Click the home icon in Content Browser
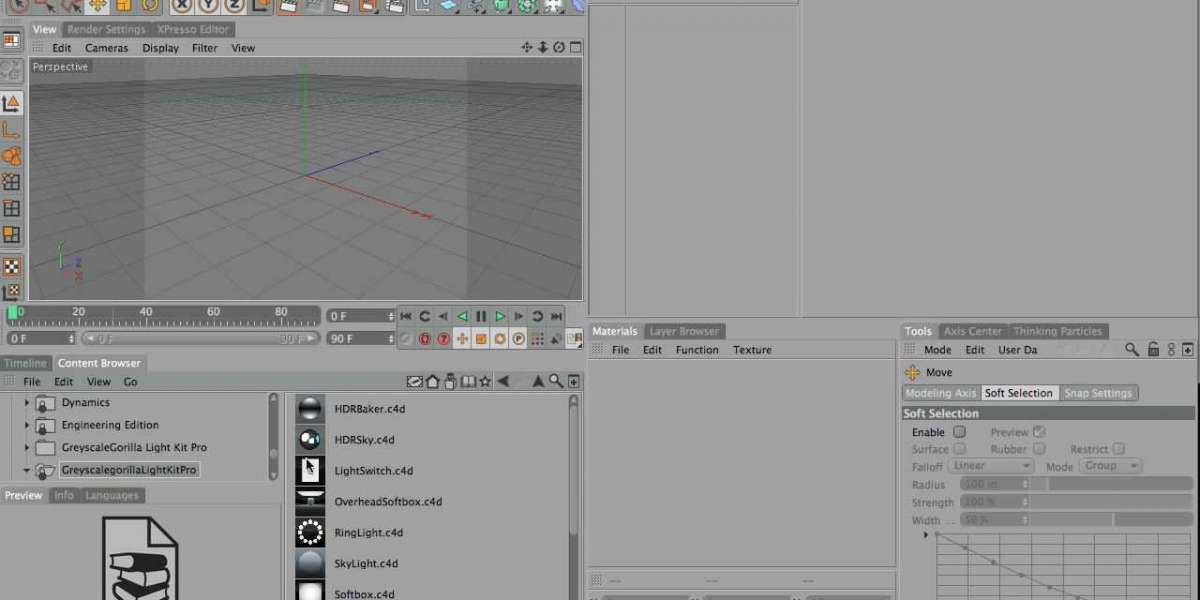The image size is (1200, 600). 432,381
